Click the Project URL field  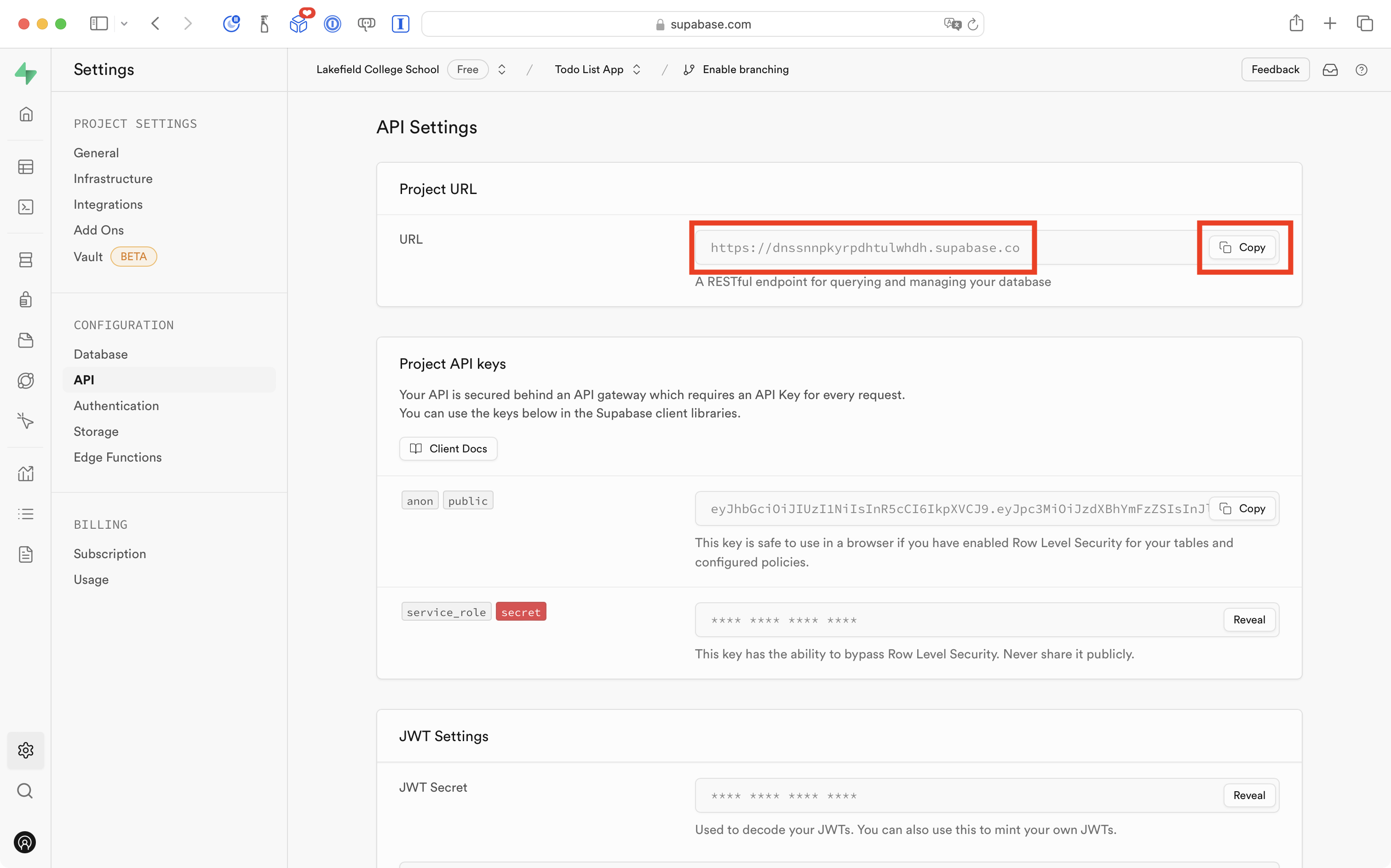864,248
